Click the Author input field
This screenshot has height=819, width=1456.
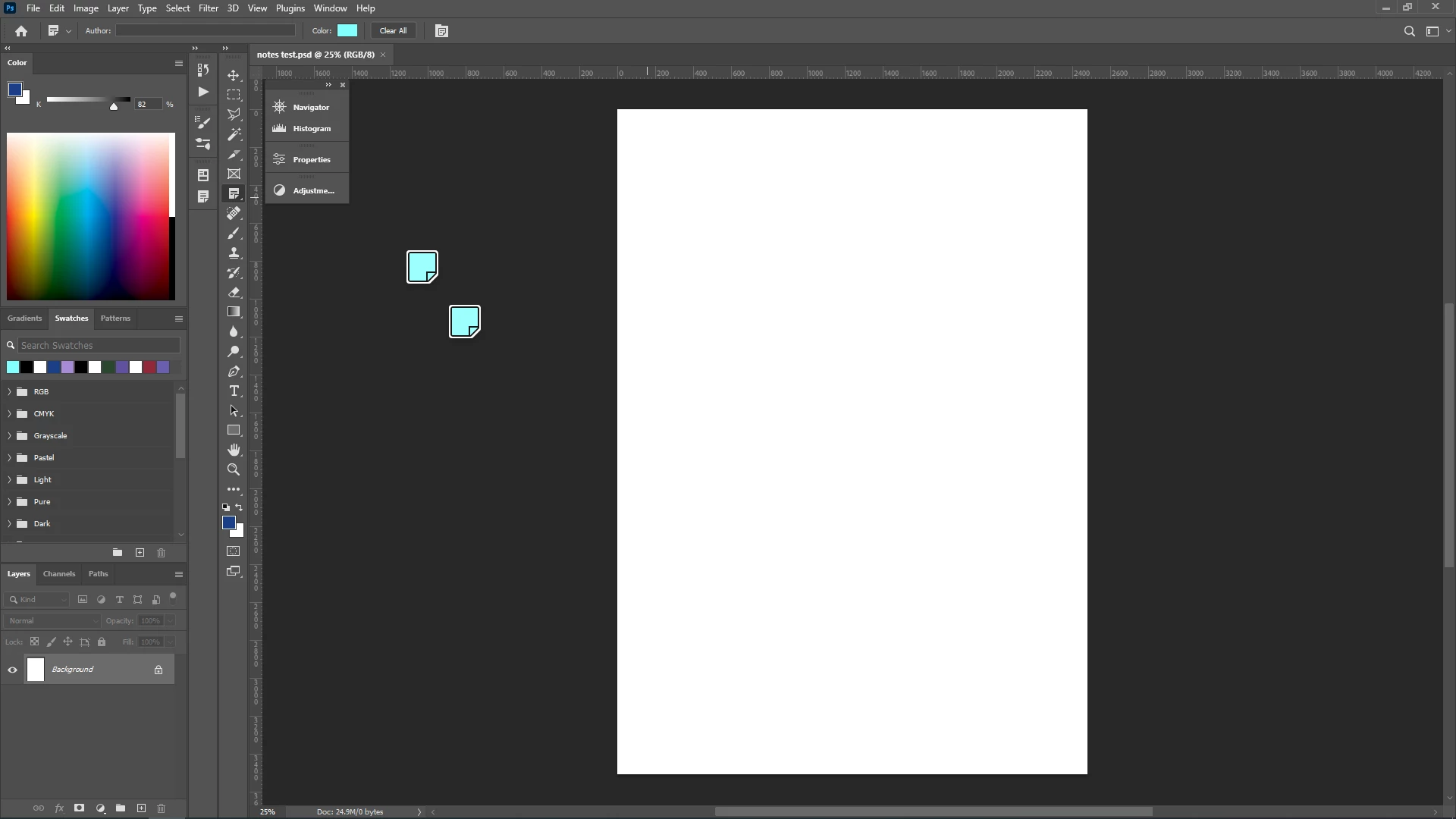click(206, 31)
